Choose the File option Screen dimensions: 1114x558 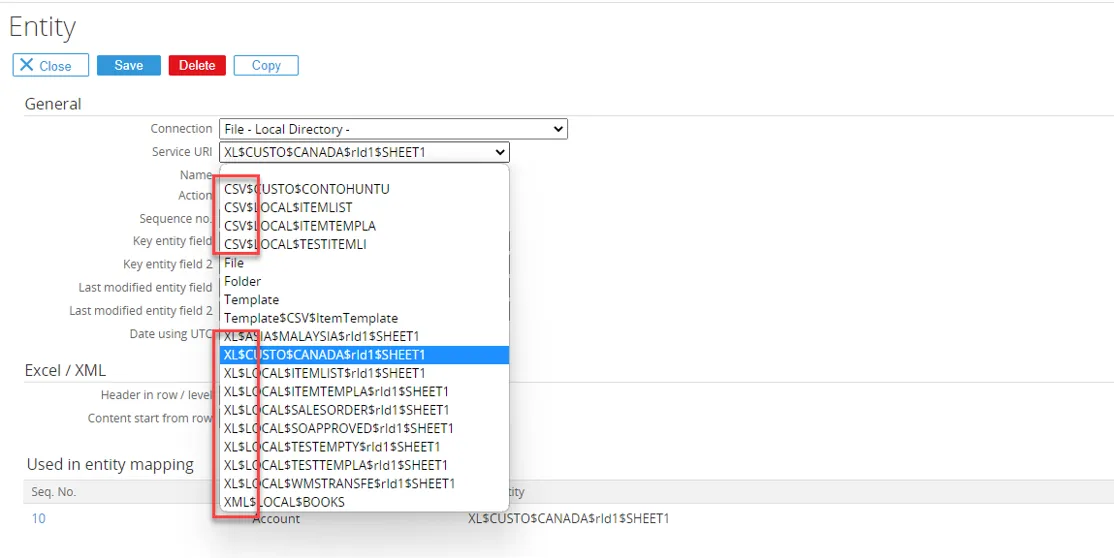click(x=234, y=263)
